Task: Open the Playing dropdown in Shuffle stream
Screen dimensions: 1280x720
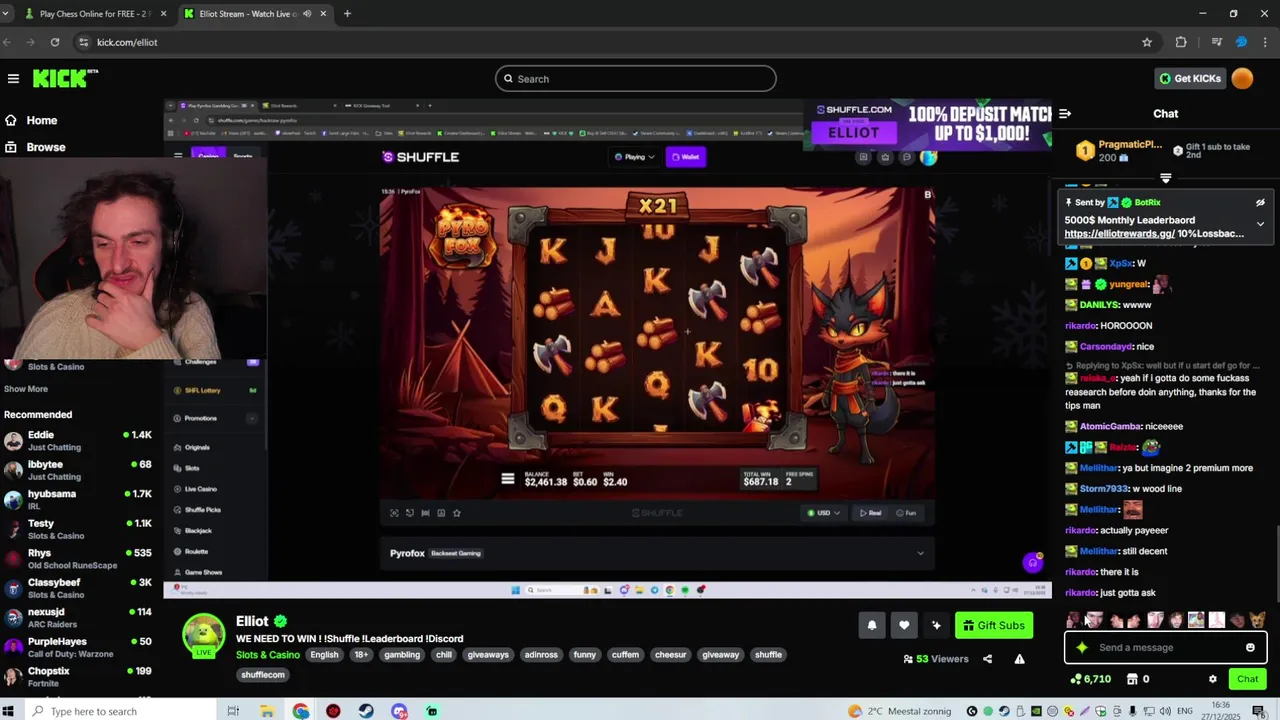Action: coord(634,157)
